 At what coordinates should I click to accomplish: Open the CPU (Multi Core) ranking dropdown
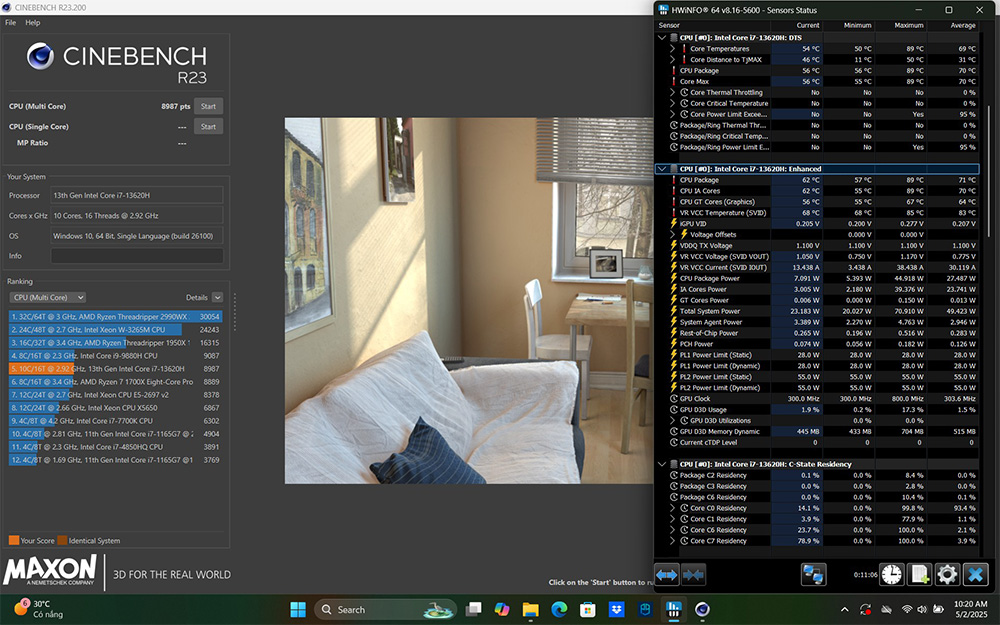point(48,297)
